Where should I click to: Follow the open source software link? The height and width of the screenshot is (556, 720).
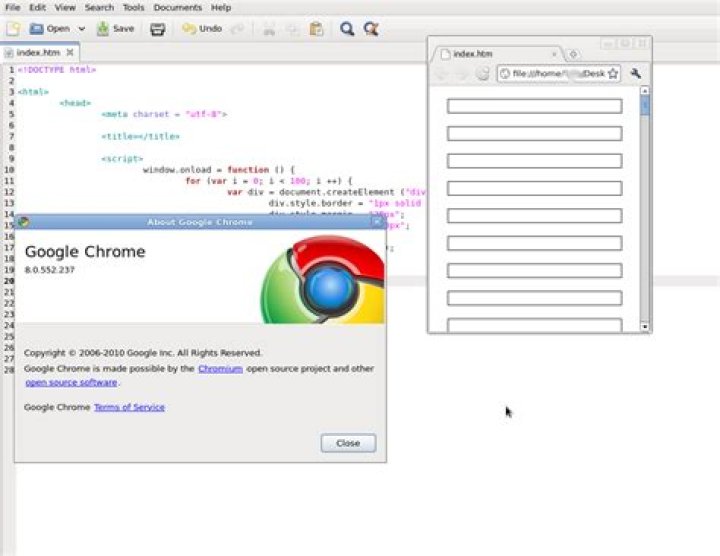click(x=71, y=382)
